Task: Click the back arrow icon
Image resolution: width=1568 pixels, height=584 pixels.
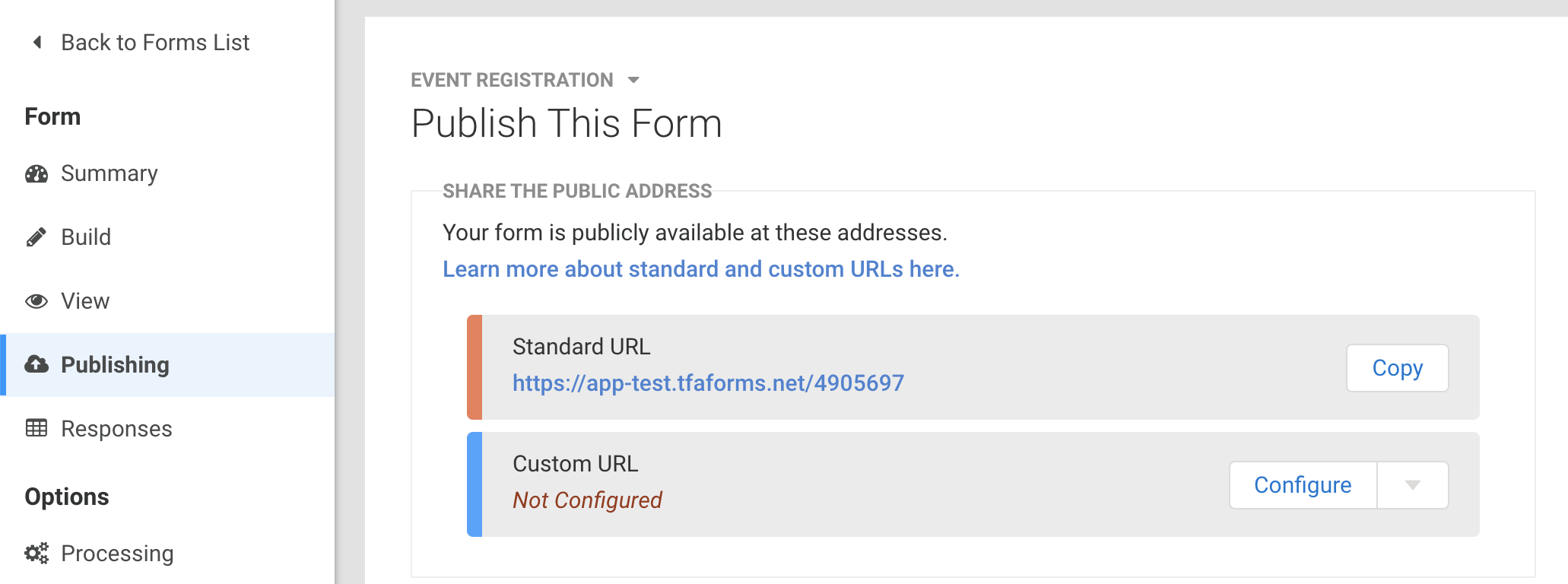Action: tap(37, 42)
